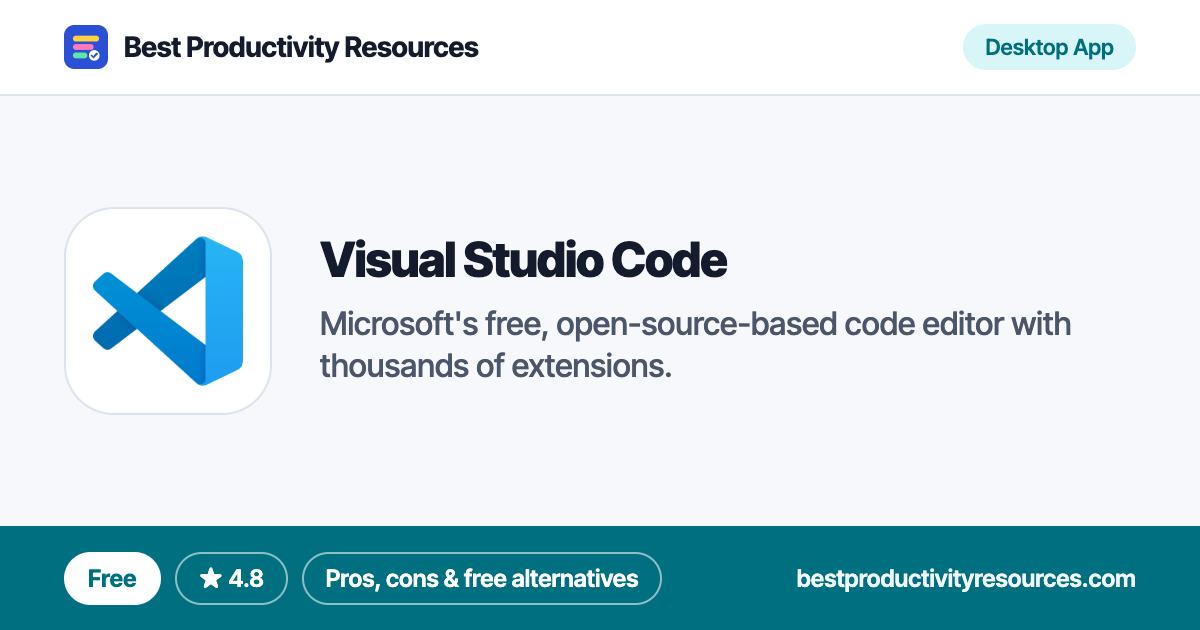Image resolution: width=1200 pixels, height=630 pixels.
Task: Visit bestproductivityresources.com link
Action: point(966,578)
